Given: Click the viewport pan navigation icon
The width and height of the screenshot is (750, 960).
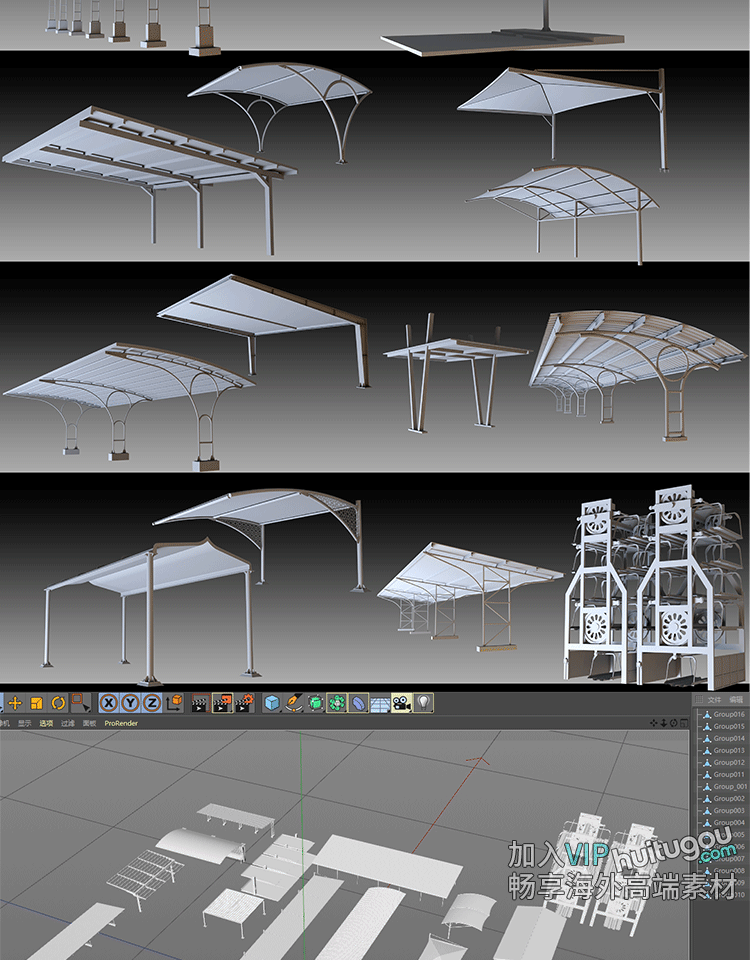Looking at the screenshot, I should 656,722.
